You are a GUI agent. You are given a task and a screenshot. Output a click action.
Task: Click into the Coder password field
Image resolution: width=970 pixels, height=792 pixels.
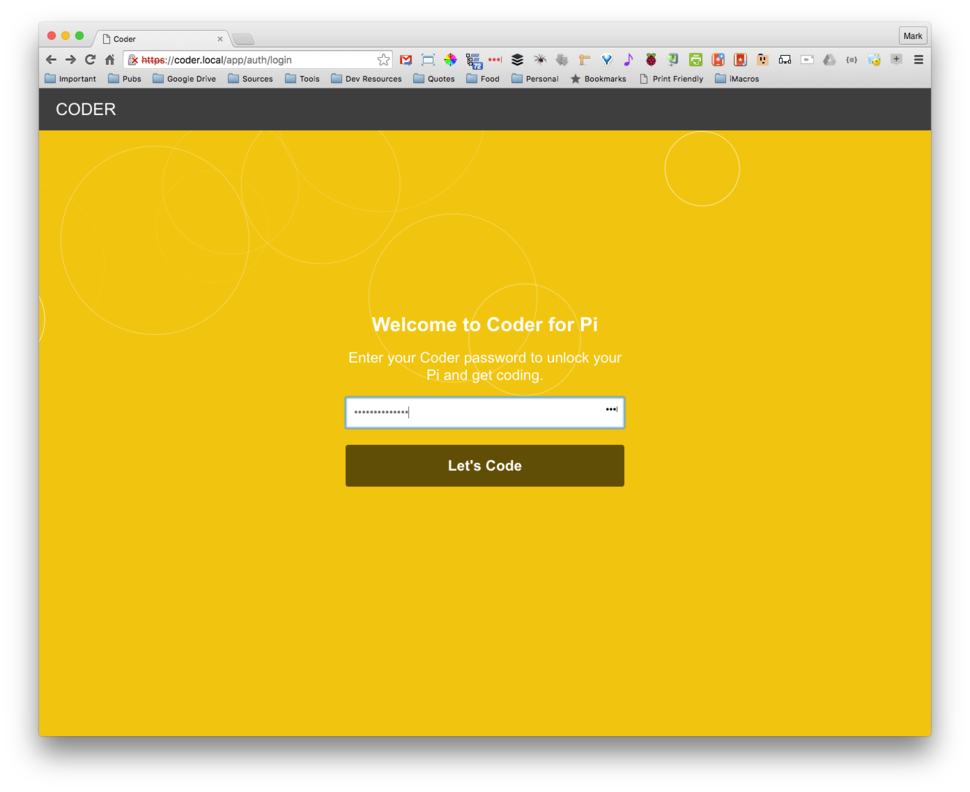(x=484, y=413)
